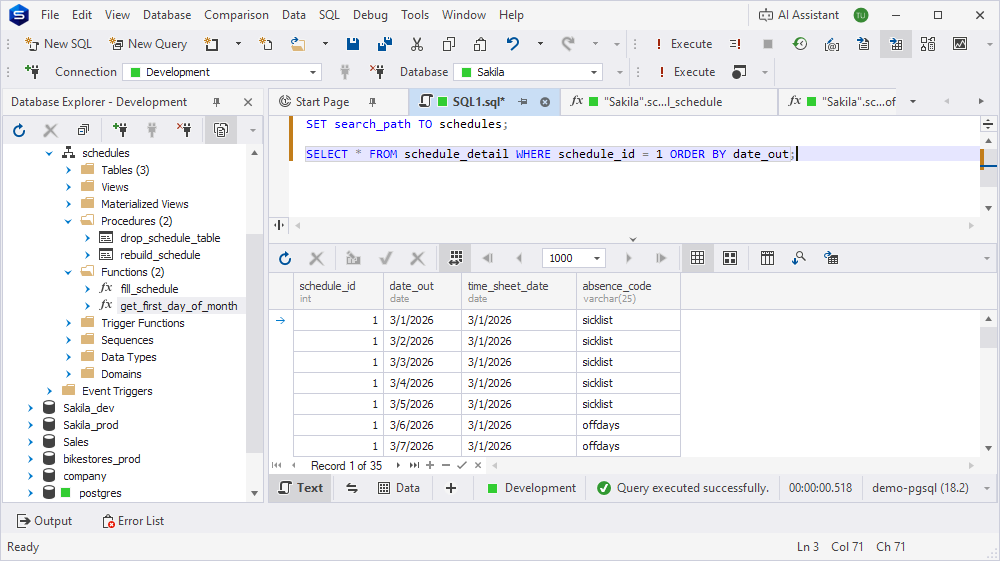Pin the Database Explorer panel
Image resolution: width=1000 pixels, height=561 pixels.
pos(216,102)
